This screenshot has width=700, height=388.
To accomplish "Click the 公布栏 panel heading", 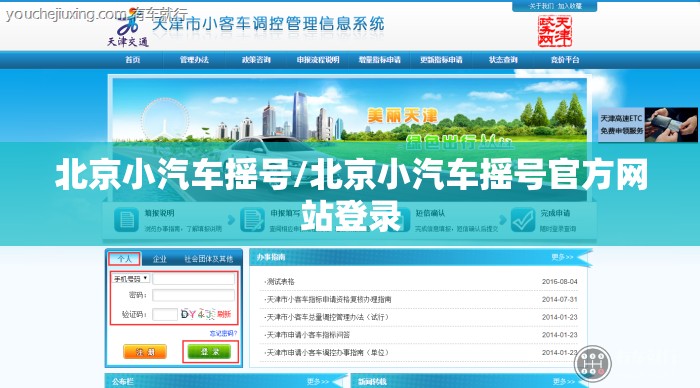I will click(123, 382).
